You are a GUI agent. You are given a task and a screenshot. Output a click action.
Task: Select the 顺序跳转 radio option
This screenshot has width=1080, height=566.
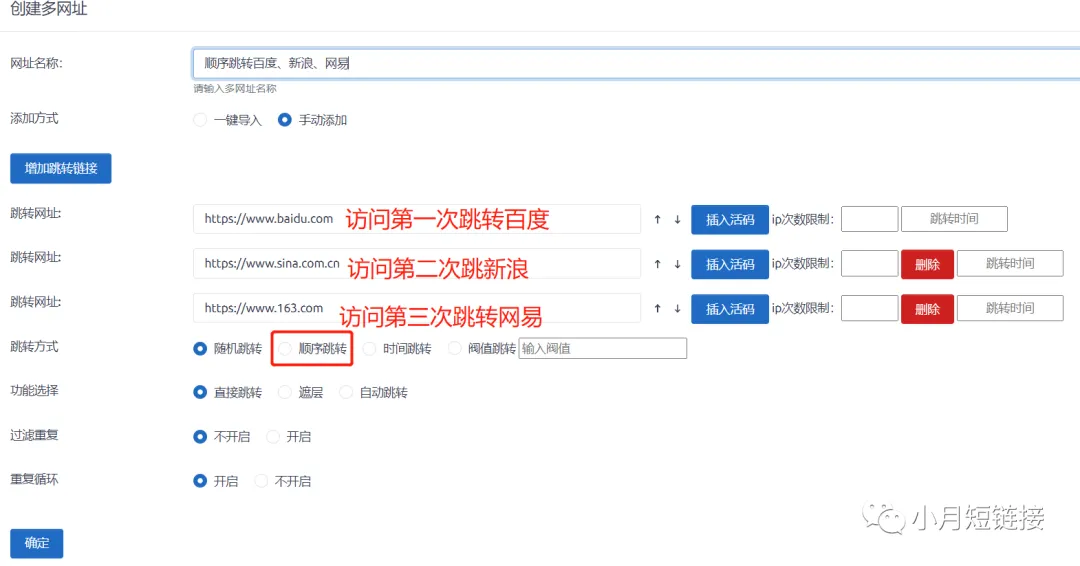[x=286, y=349]
